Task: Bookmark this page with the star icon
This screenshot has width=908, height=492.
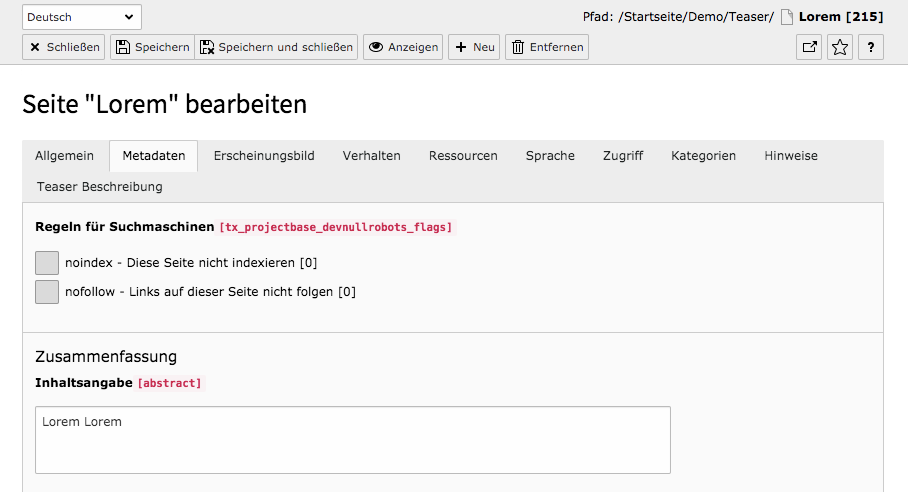Action: pos(840,47)
